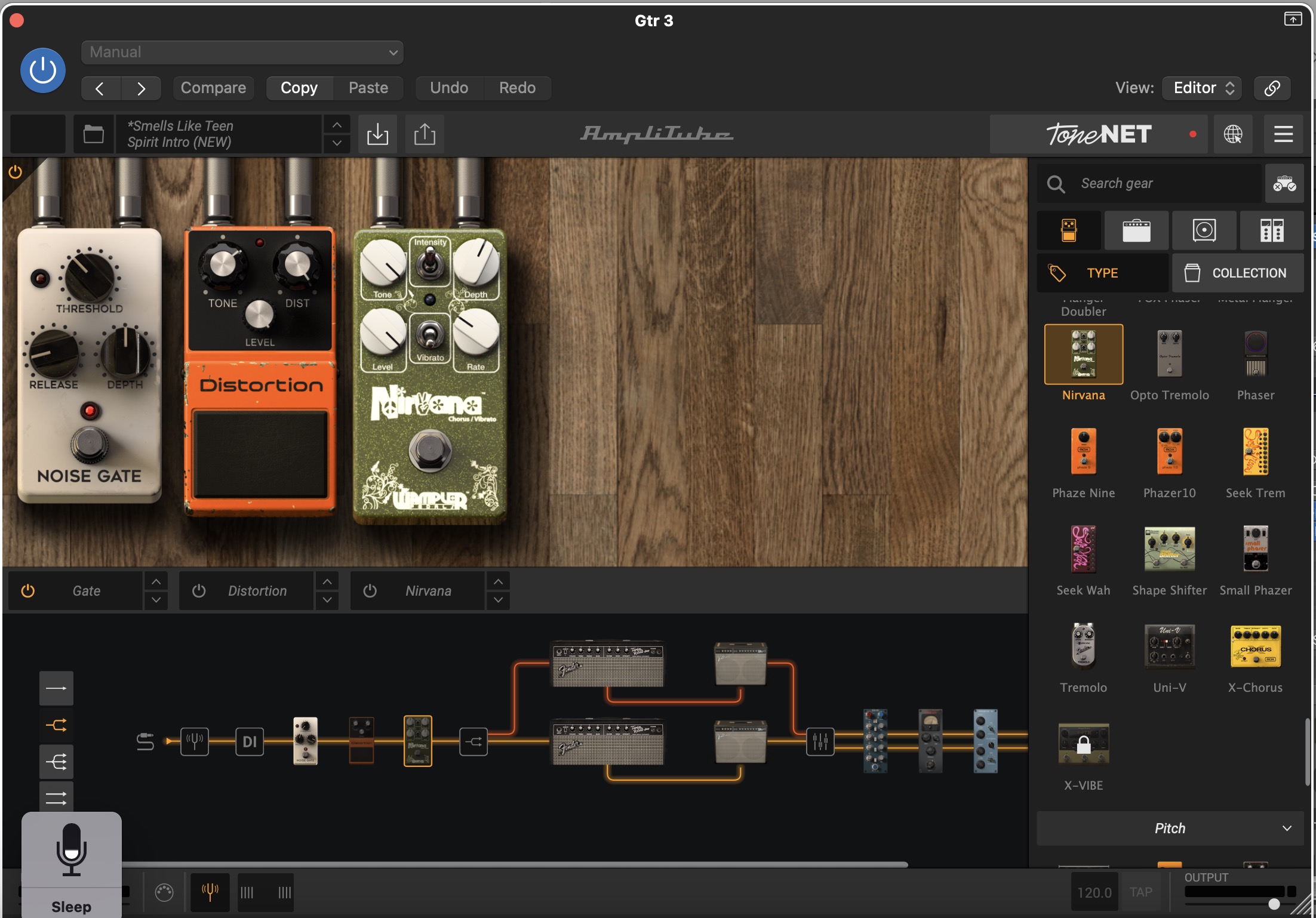Select the locked X-VIBE pedal
The image size is (1316, 918).
pyautogui.click(x=1083, y=744)
